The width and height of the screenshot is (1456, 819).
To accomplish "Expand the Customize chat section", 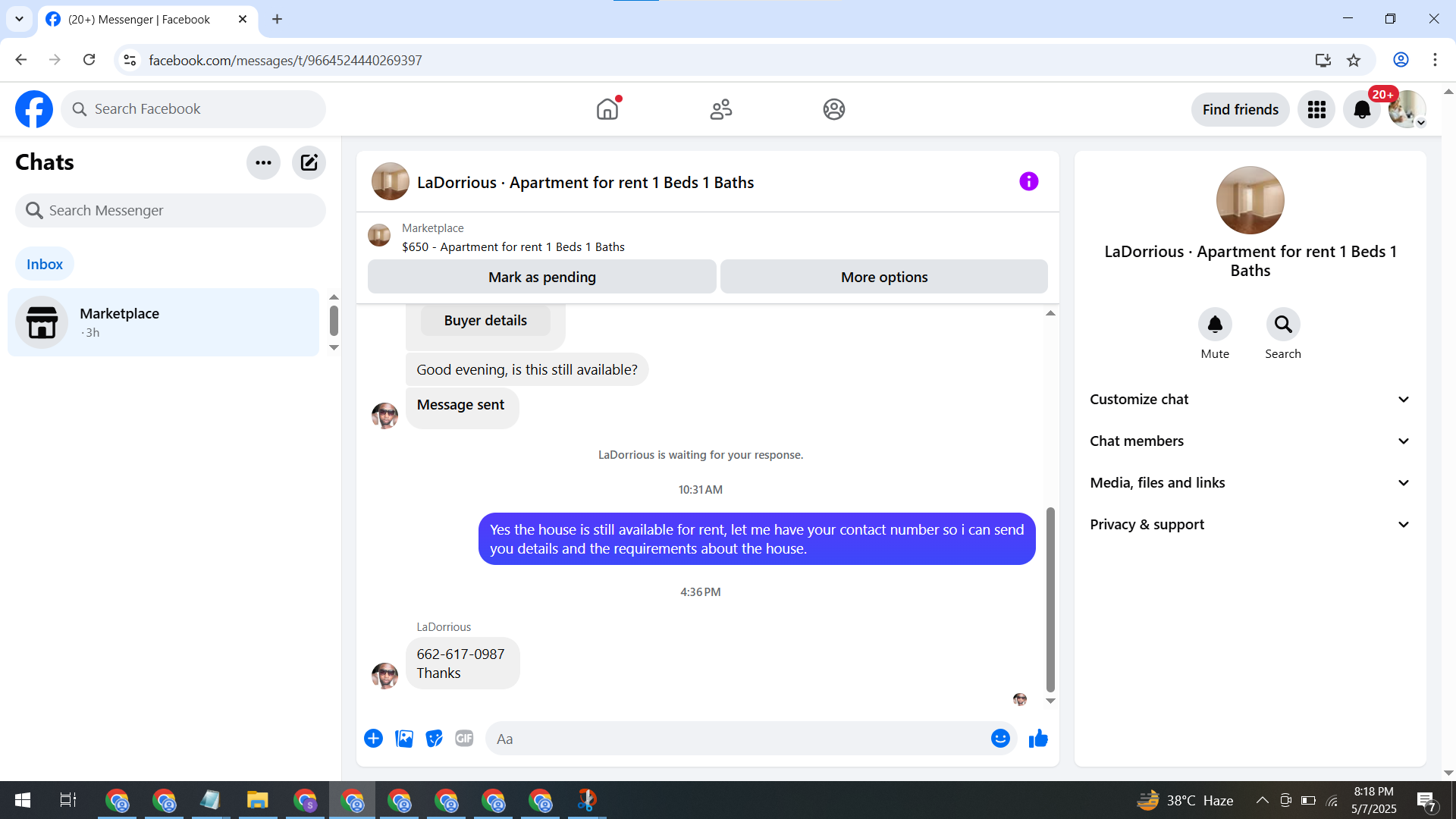I will 1250,400.
